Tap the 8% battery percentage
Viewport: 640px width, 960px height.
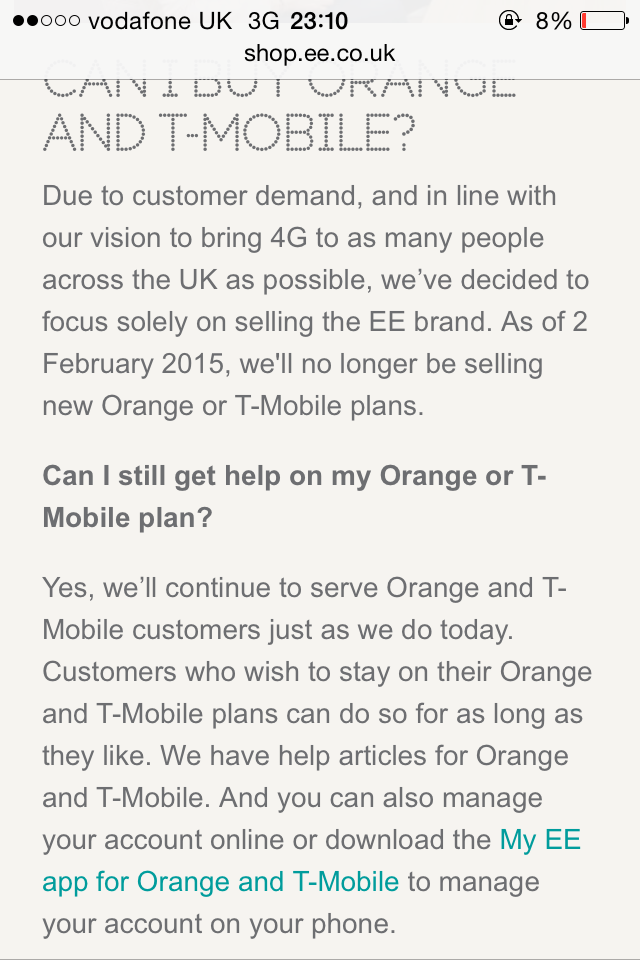coord(553,20)
